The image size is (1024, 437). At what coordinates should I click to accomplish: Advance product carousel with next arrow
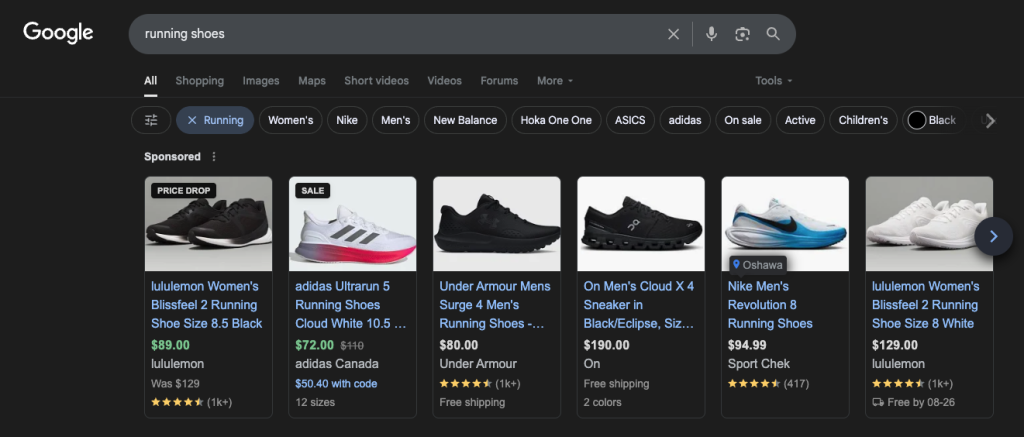(x=993, y=237)
